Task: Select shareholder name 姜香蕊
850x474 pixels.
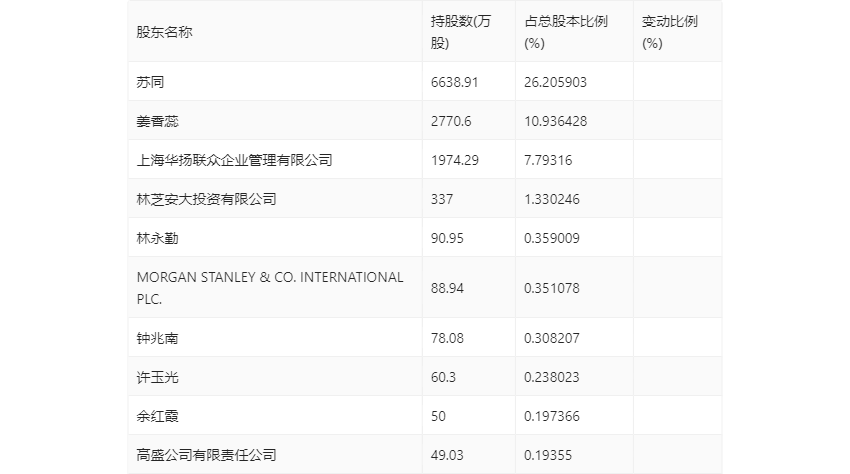Action: tap(157, 121)
